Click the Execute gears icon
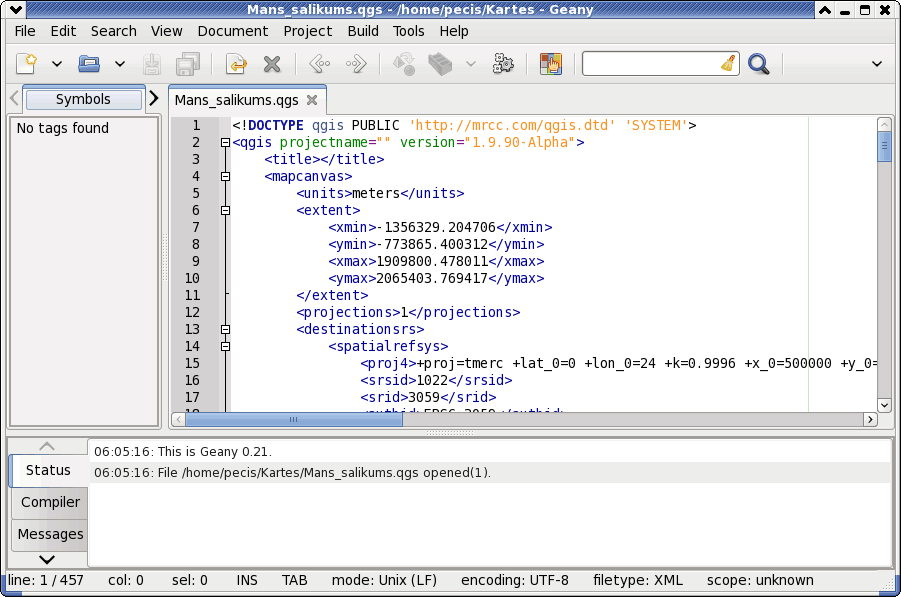901x597 pixels. click(503, 64)
